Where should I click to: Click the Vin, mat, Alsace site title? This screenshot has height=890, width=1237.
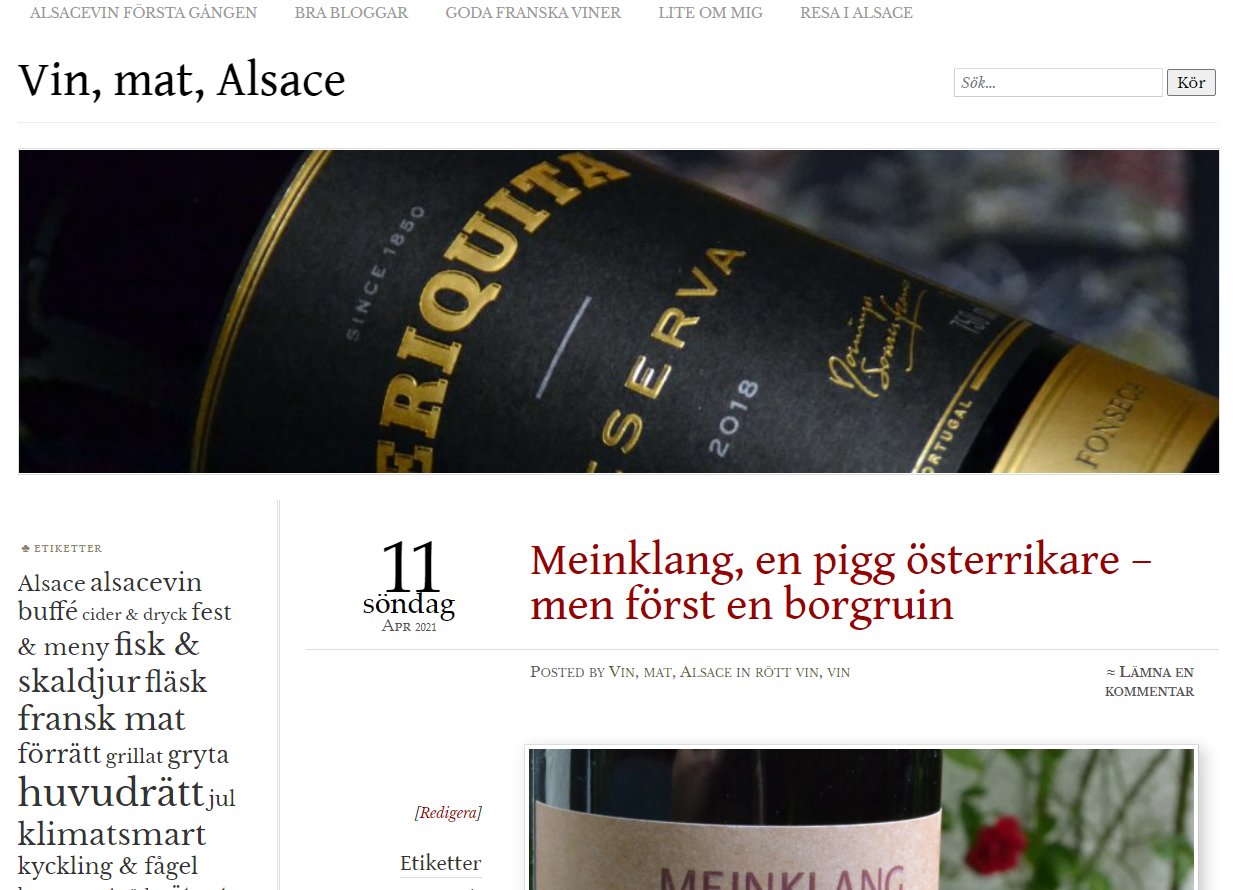(182, 80)
